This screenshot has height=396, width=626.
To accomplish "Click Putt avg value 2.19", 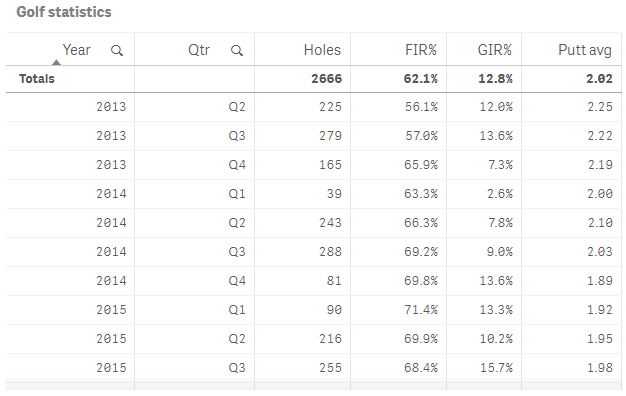I will (x=600, y=165).
